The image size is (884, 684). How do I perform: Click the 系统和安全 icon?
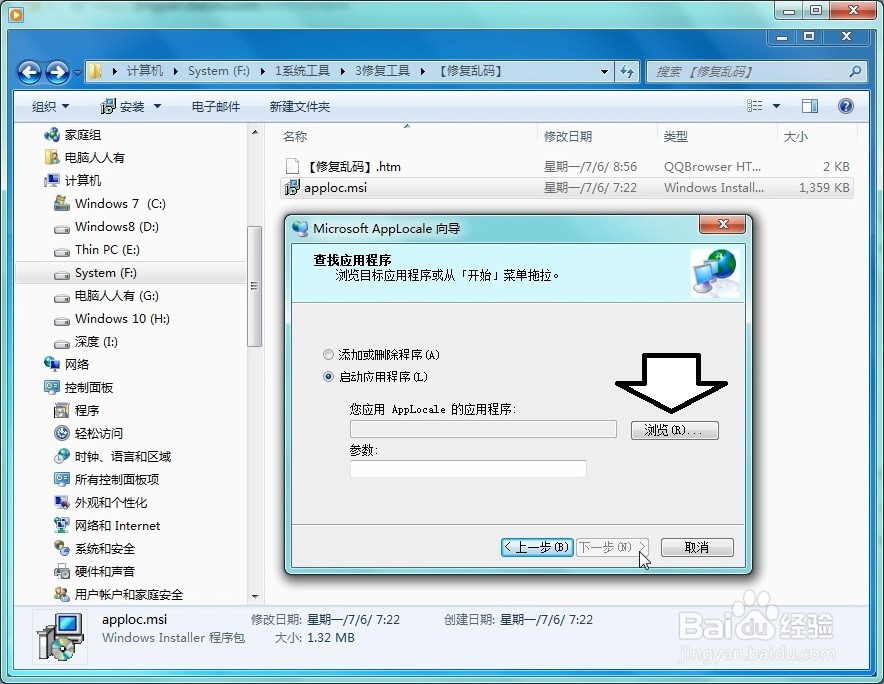pyautogui.click(x=61, y=548)
